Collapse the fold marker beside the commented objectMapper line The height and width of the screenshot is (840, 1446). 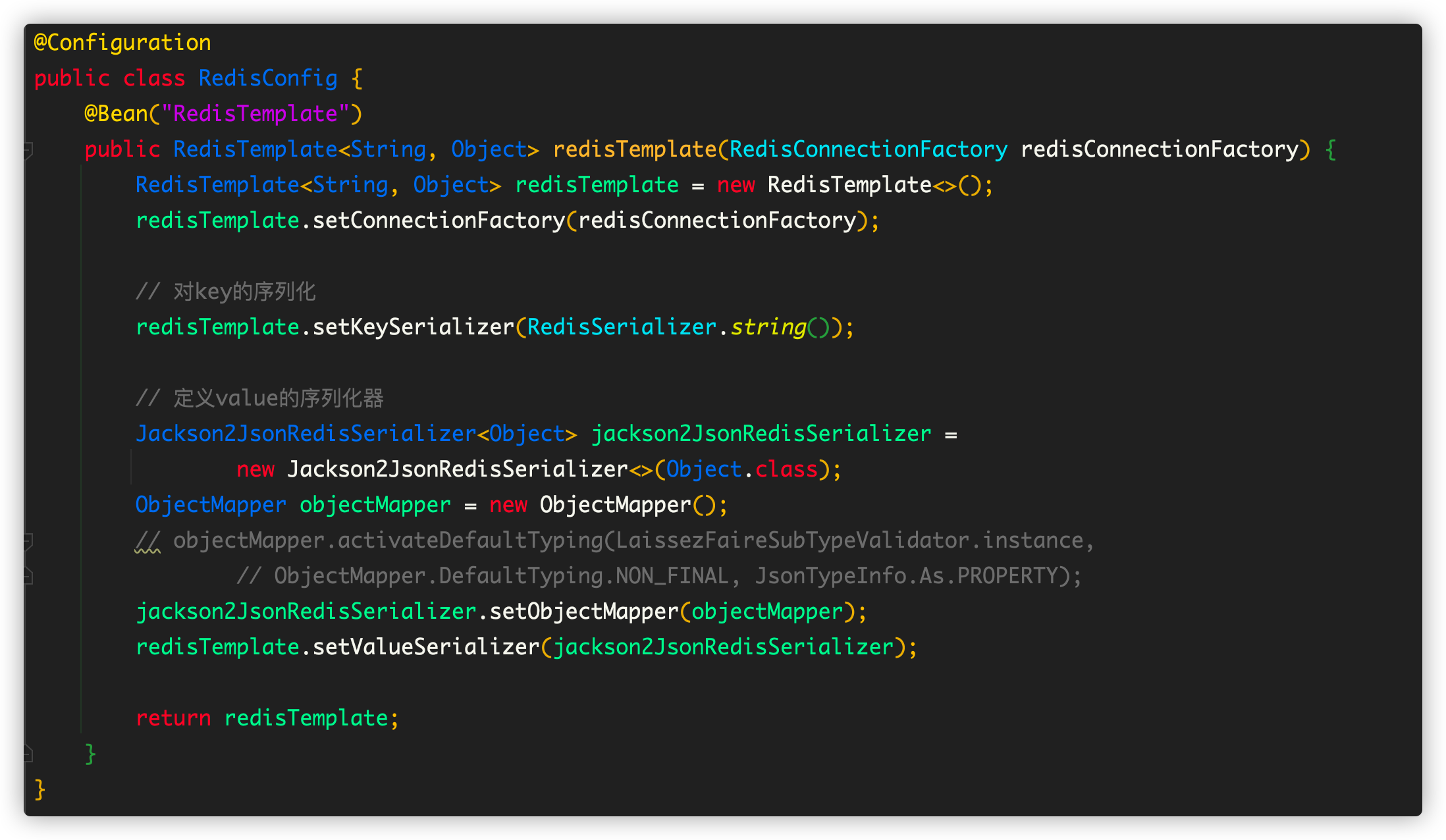click(x=28, y=541)
